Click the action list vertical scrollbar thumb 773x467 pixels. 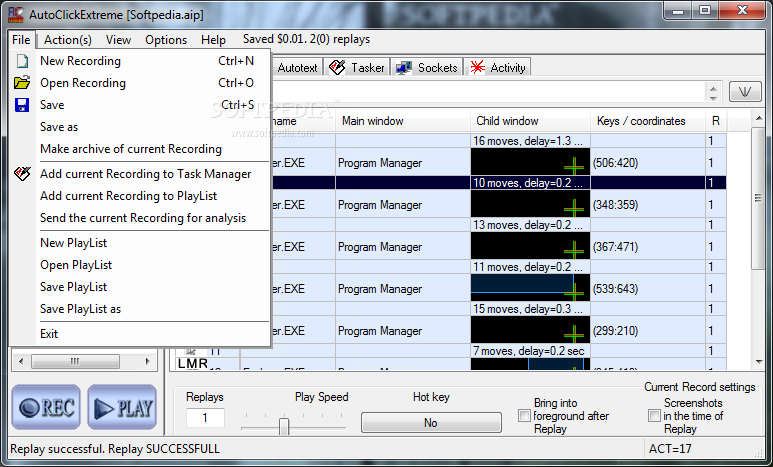[x=758, y=198]
